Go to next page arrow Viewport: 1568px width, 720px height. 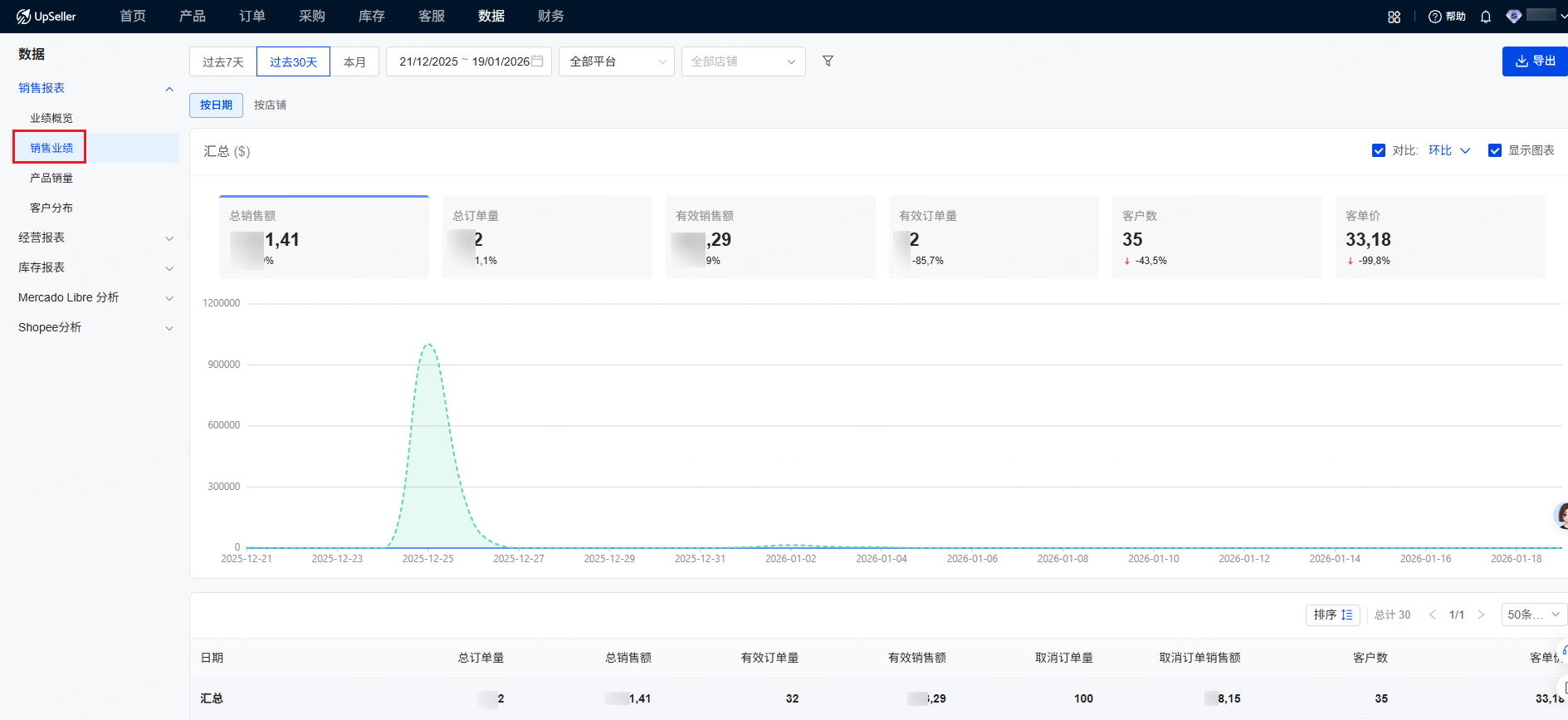click(x=1481, y=615)
